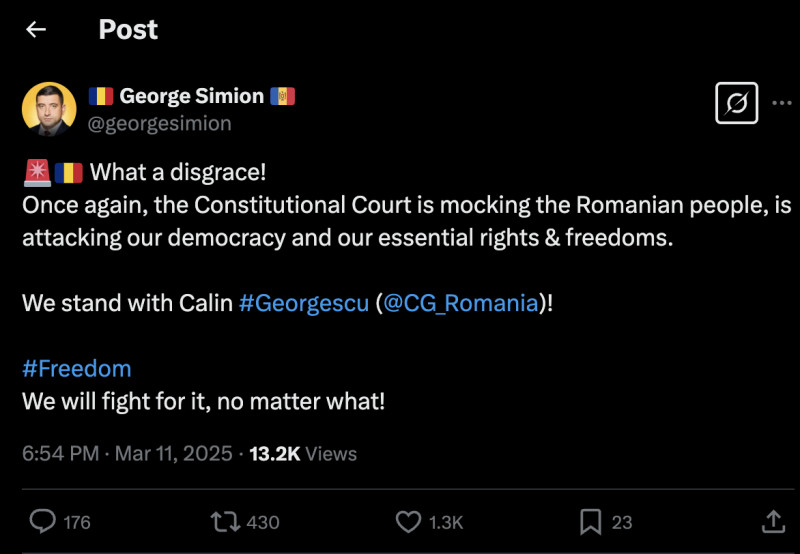Image resolution: width=800 pixels, height=554 pixels.
Task: Click the reply speech bubble icon
Action: pyautogui.click(x=42, y=521)
